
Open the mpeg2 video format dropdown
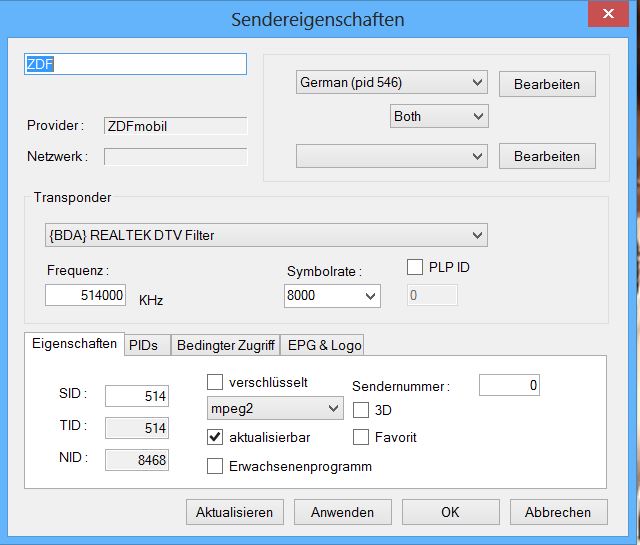pos(273,408)
